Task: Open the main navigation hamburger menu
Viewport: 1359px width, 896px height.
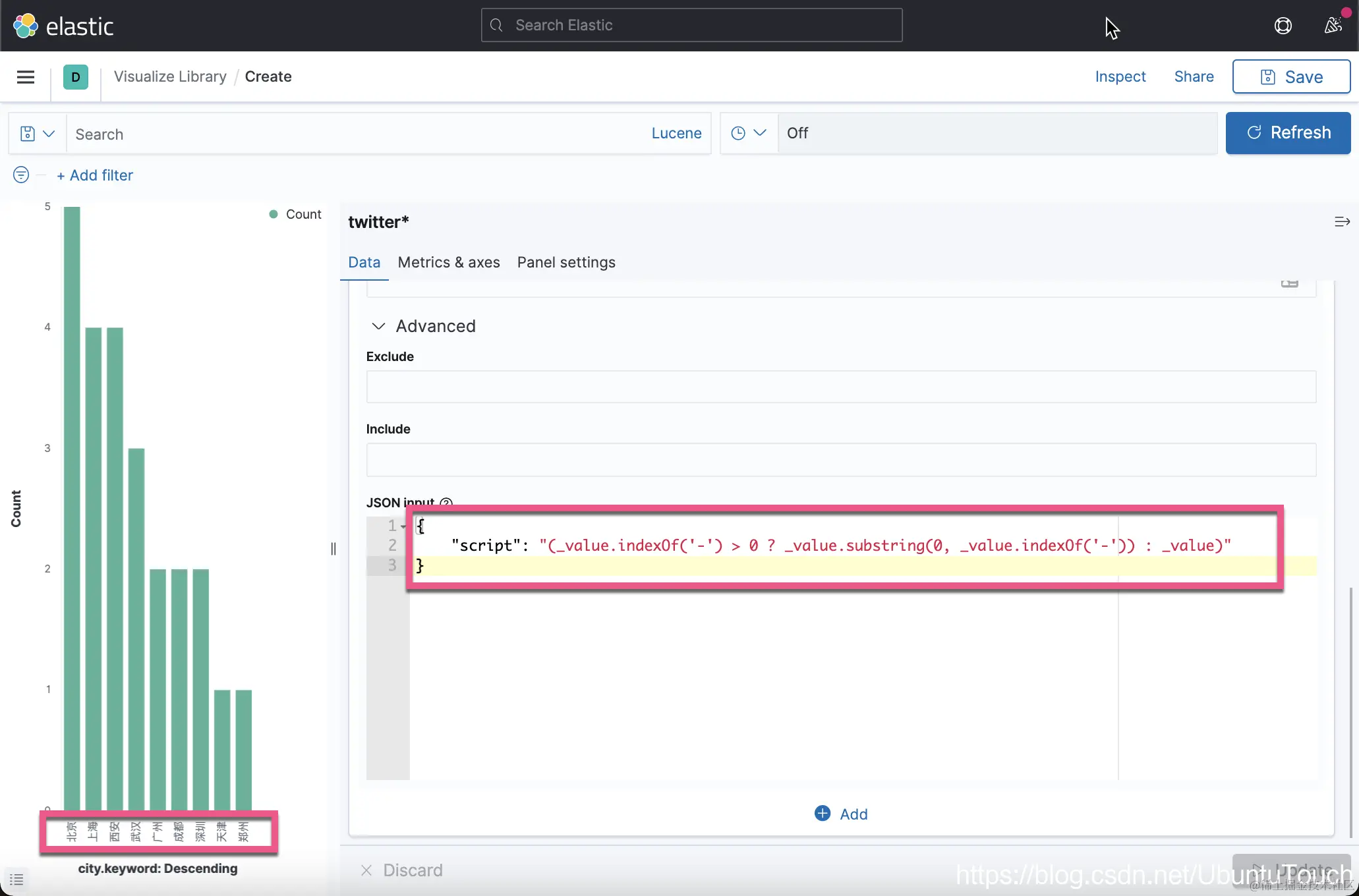Action: [x=26, y=77]
